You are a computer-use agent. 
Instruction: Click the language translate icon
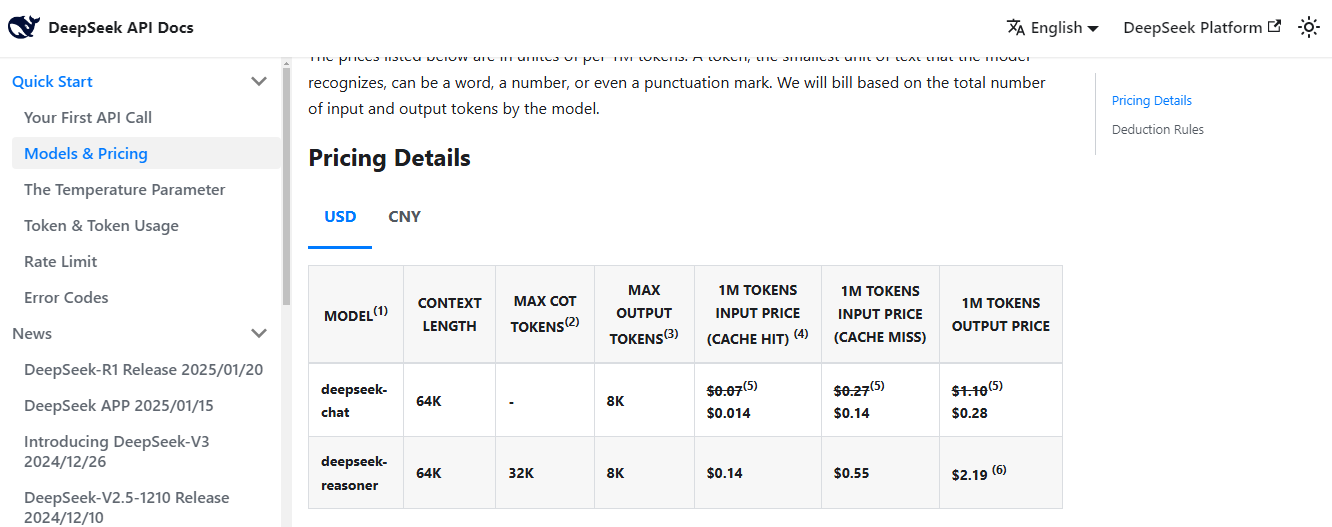pyautogui.click(x=1016, y=28)
